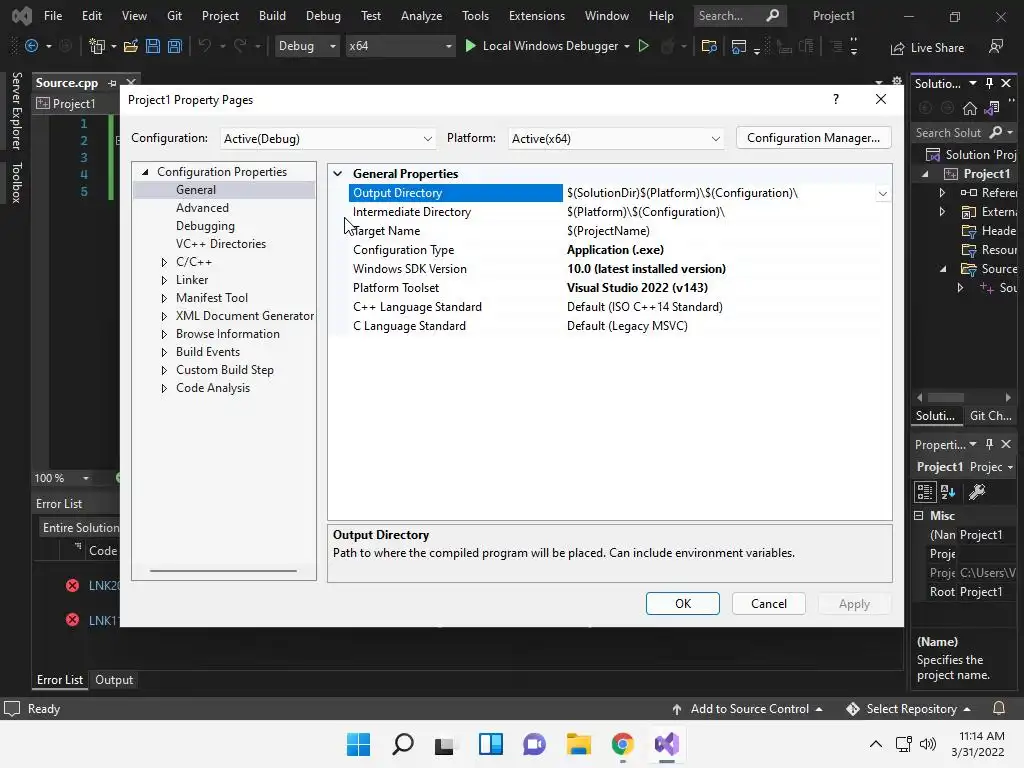Image resolution: width=1024 pixels, height=768 pixels.
Task: Collapse the General Properties section chevron
Action: click(x=338, y=174)
